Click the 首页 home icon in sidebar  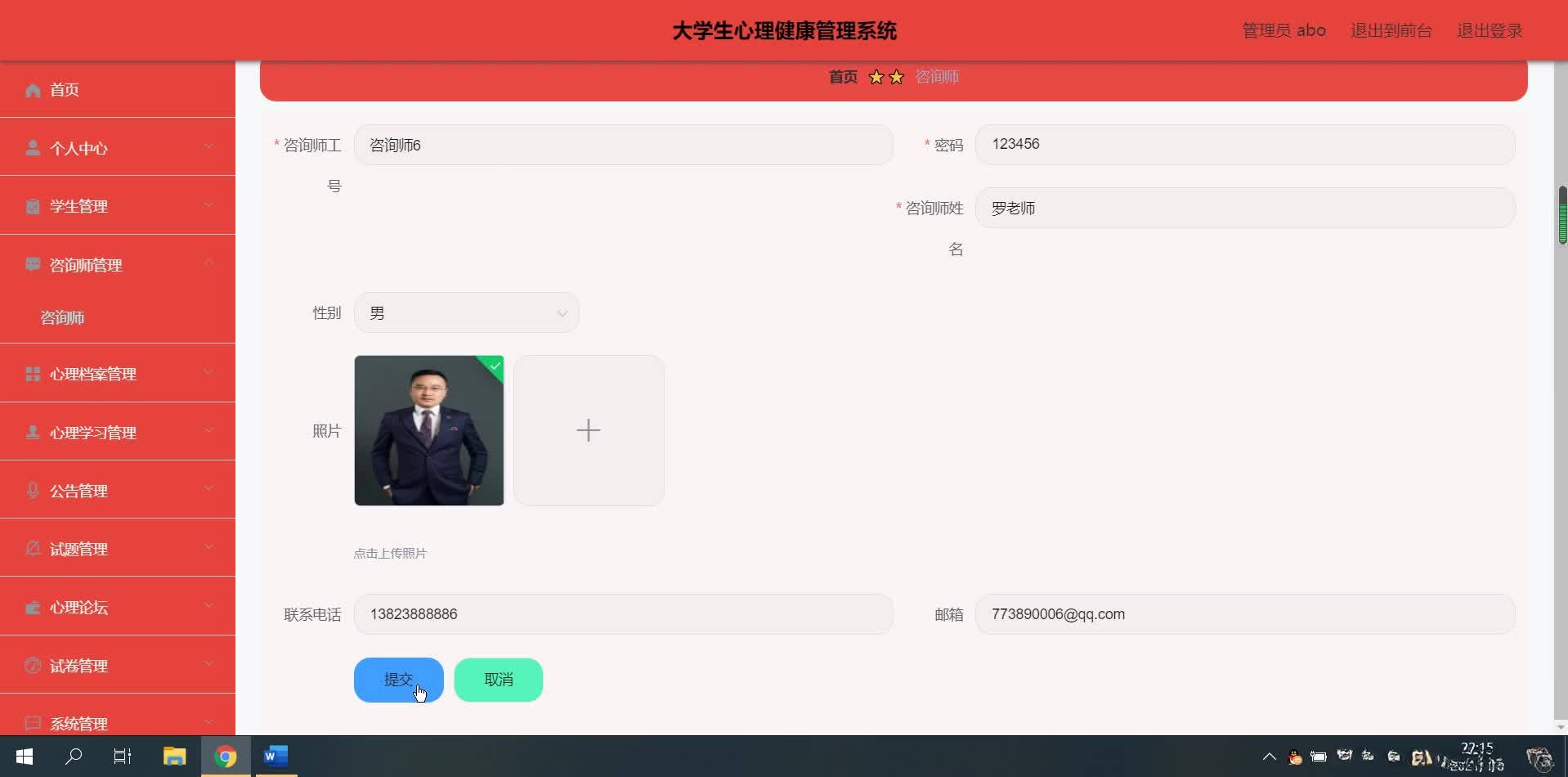tap(32, 90)
